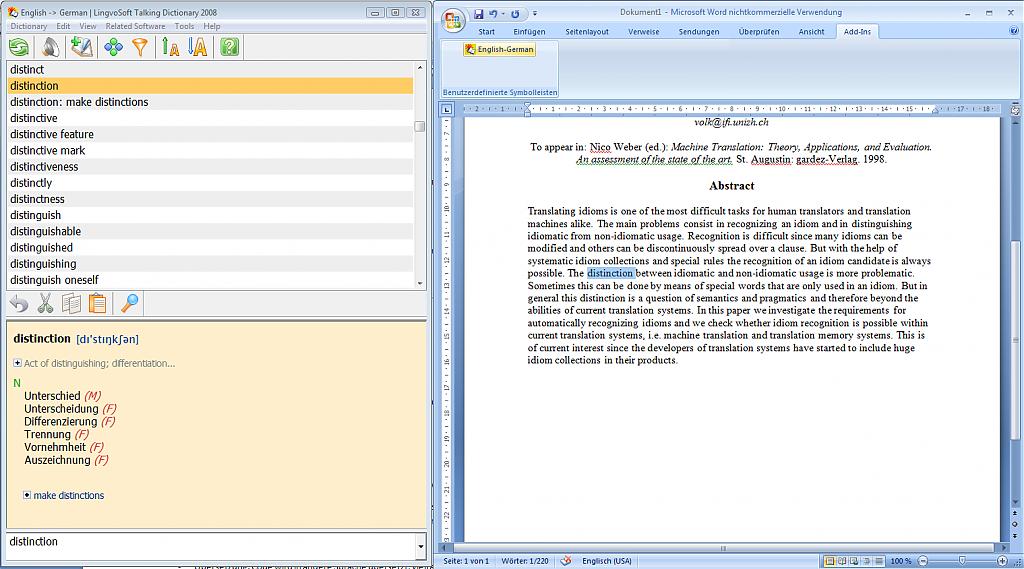This screenshot has width=1024, height=569.
Task: Click the Undo icon in Word quick access
Action: (x=493, y=14)
